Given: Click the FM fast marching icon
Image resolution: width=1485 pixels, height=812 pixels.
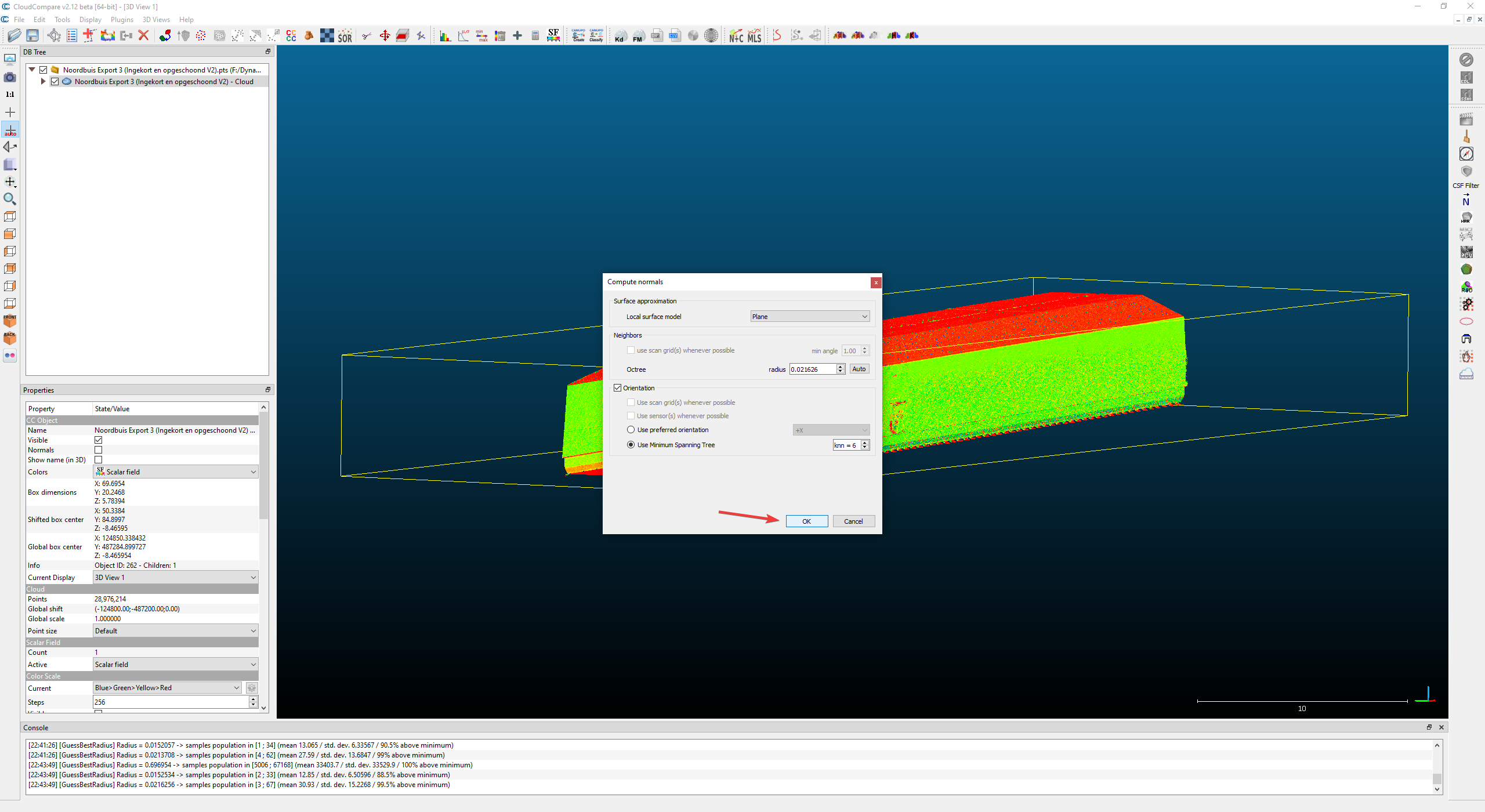Looking at the screenshot, I should pos(638,36).
